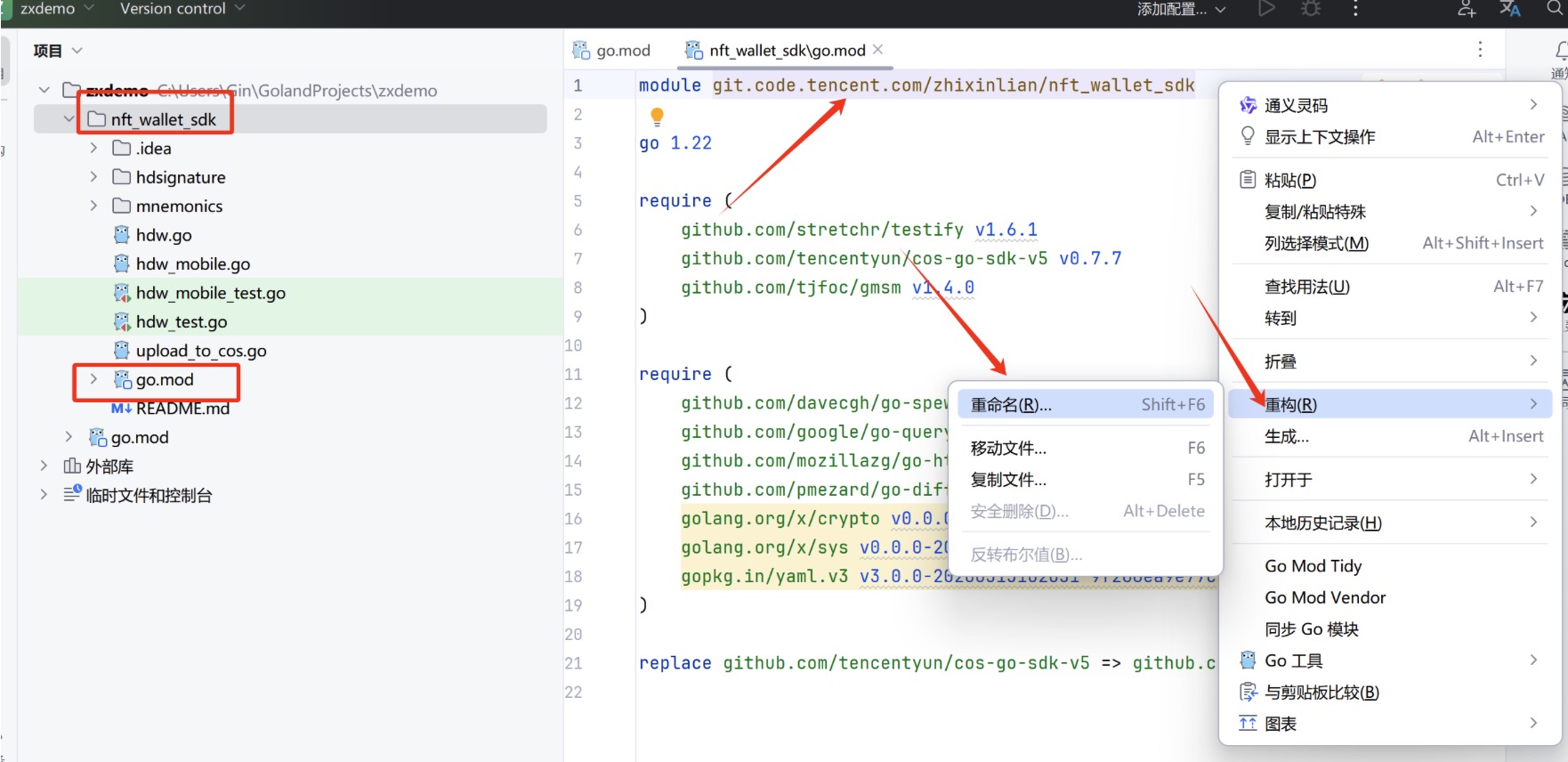The image size is (1568, 762).
Task: Close the nft_wallet_sdk\go.mod tab
Action: coord(878,50)
